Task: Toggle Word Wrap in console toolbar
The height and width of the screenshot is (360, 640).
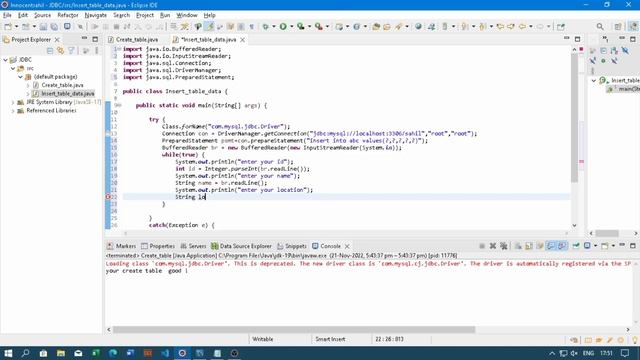Action: tap(540, 246)
